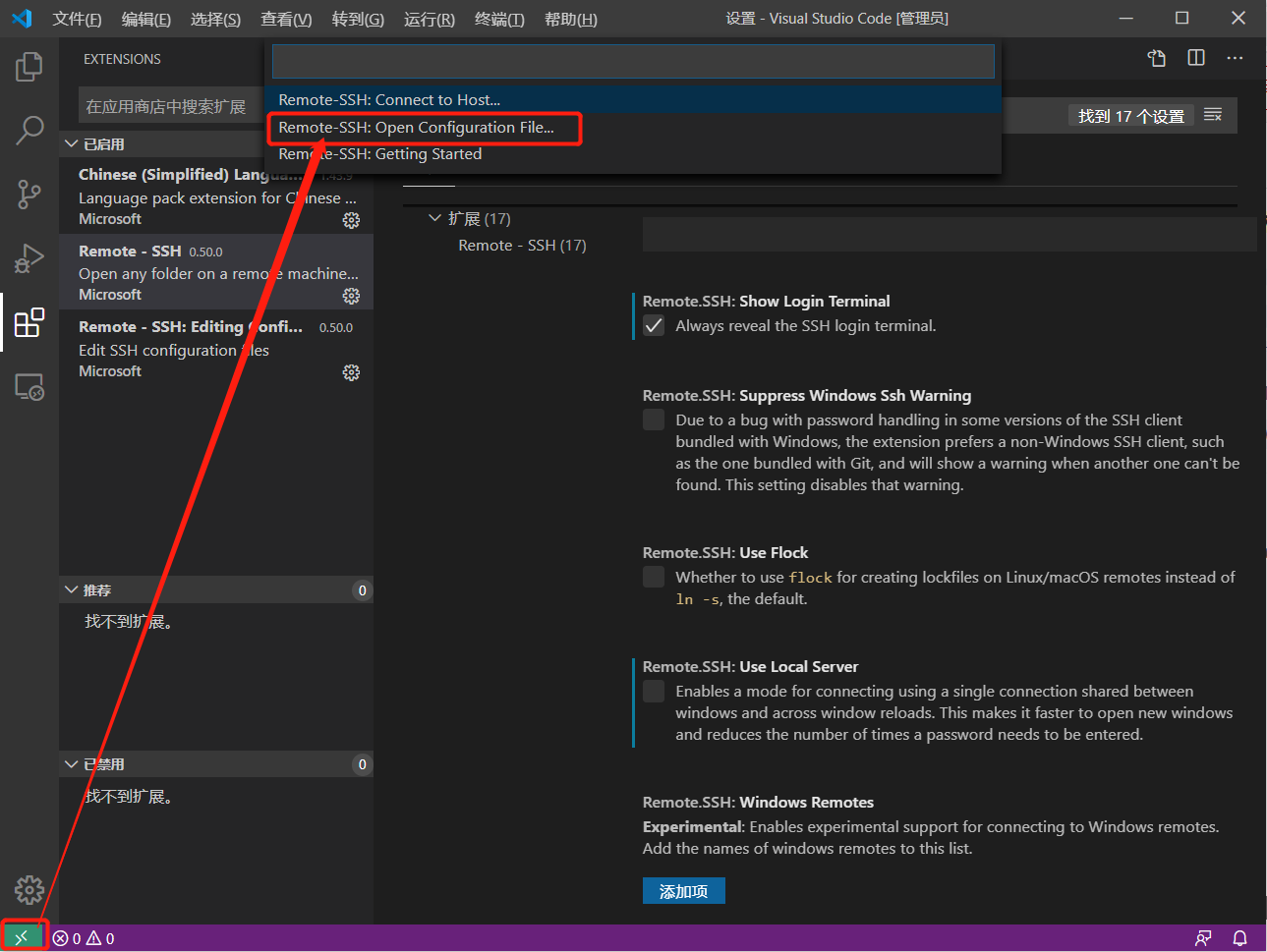This screenshot has width=1267, height=952.
Task: Open editor more actions ellipsis
Action: [x=1235, y=58]
